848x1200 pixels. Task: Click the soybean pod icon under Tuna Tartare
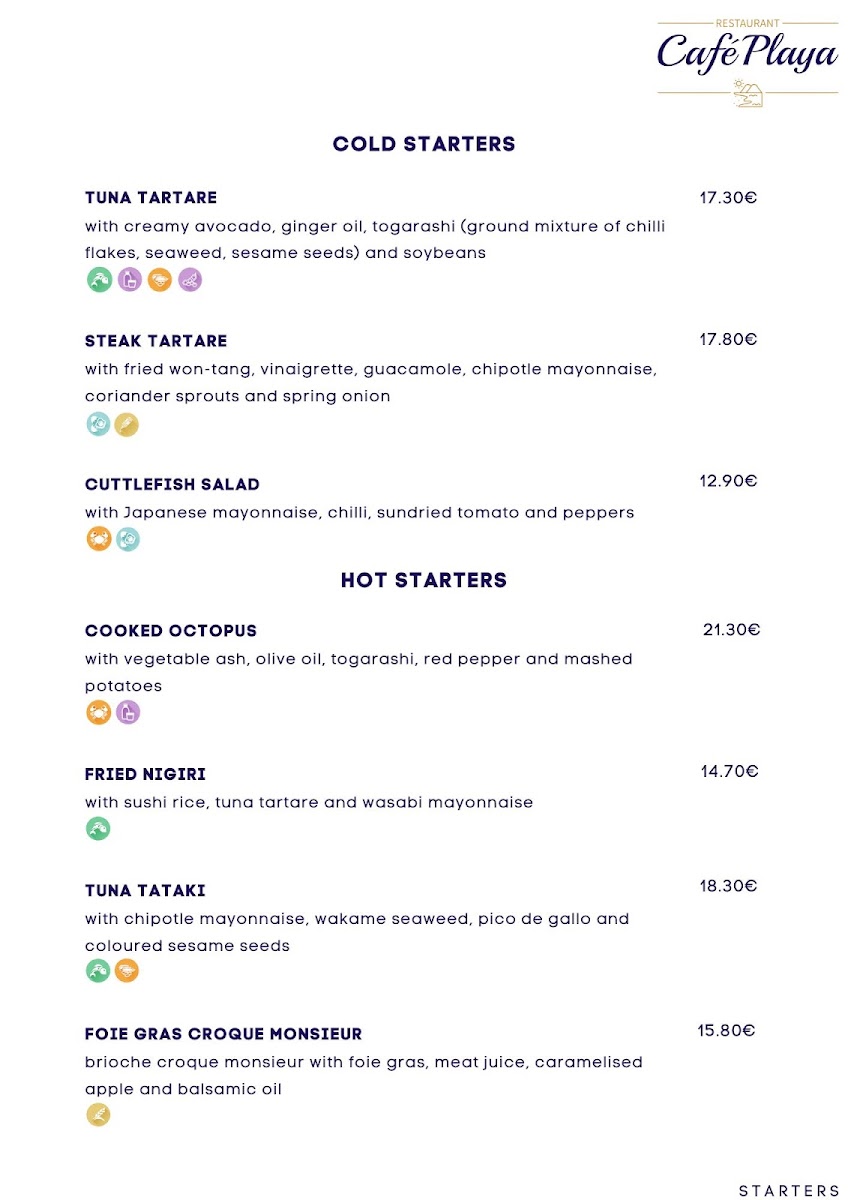[190, 281]
